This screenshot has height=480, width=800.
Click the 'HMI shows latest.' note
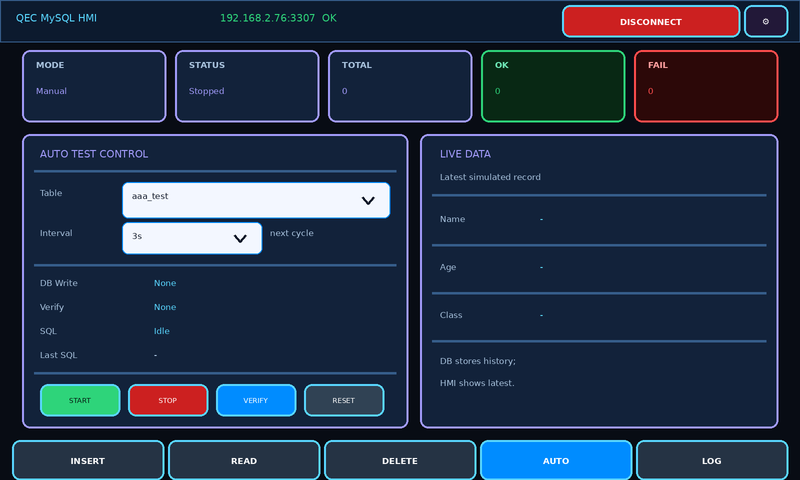477,383
